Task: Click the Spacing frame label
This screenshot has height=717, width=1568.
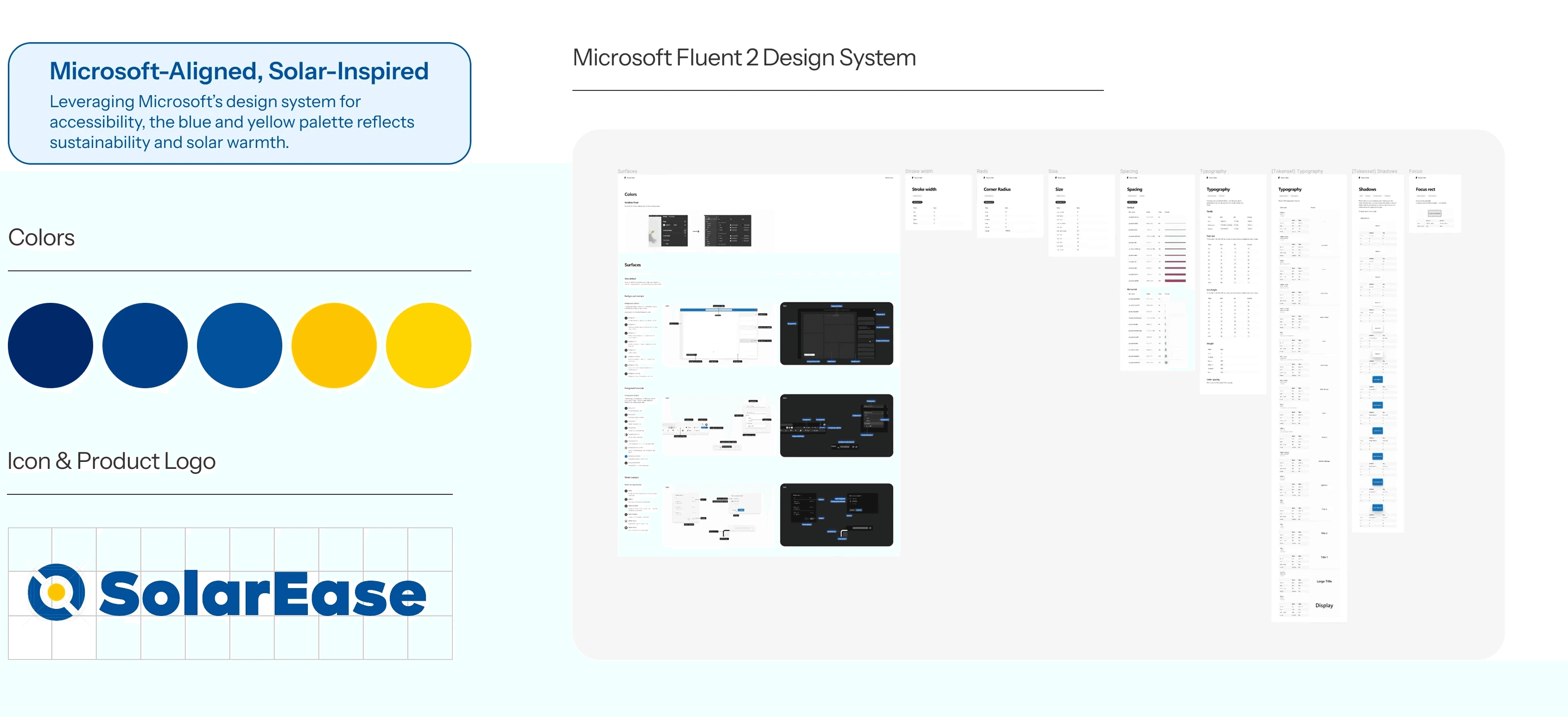Action: [1129, 171]
